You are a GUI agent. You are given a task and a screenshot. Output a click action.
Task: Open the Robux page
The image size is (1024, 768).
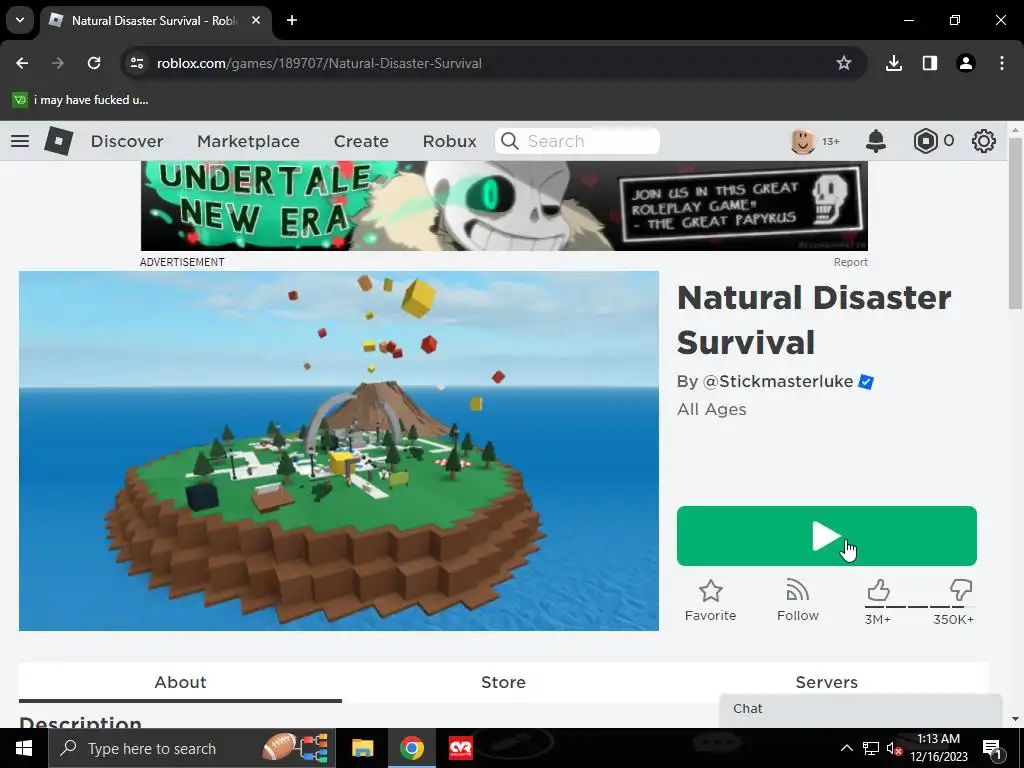[449, 141]
